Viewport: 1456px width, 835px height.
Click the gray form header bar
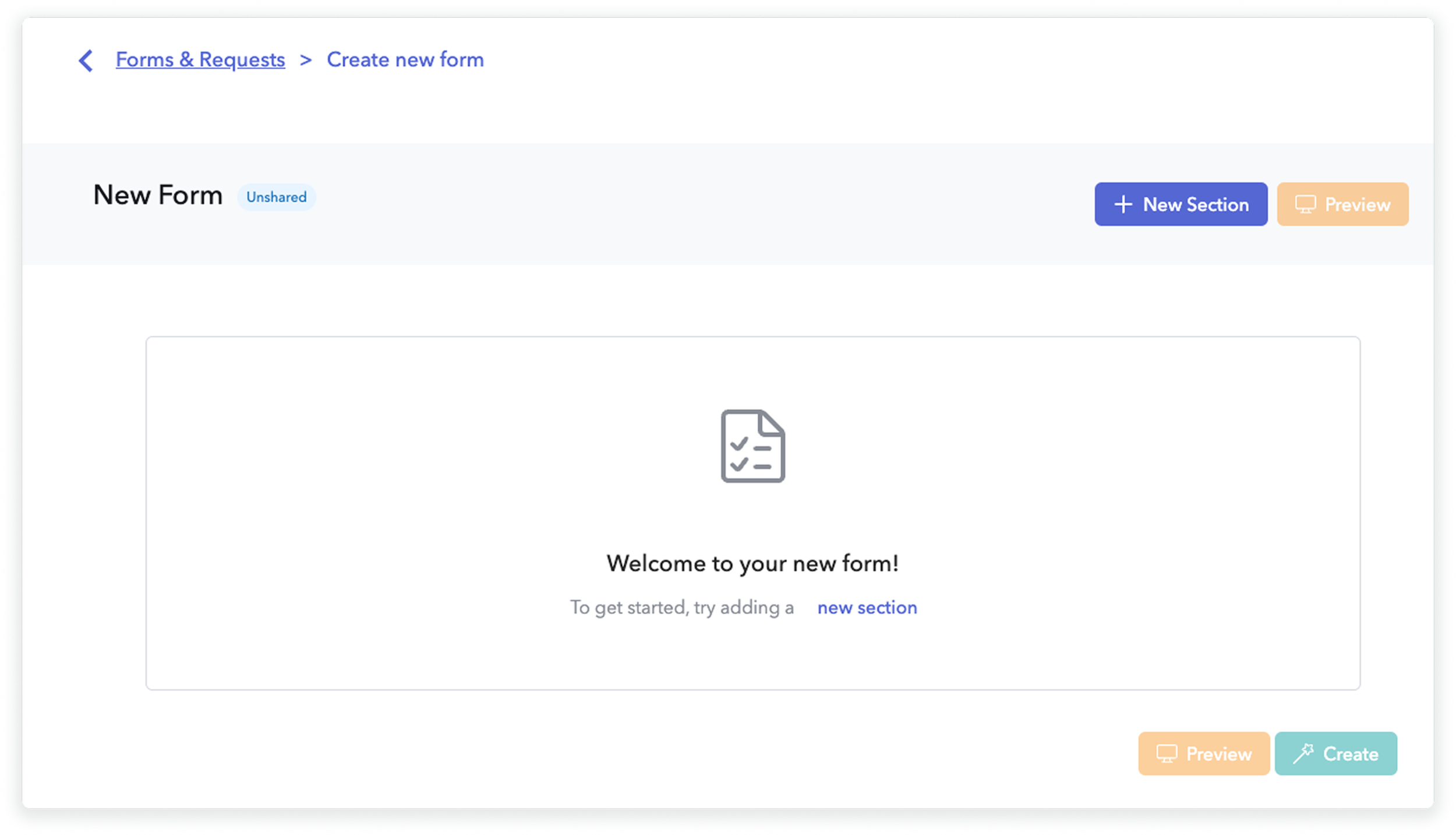click(641, 204)
